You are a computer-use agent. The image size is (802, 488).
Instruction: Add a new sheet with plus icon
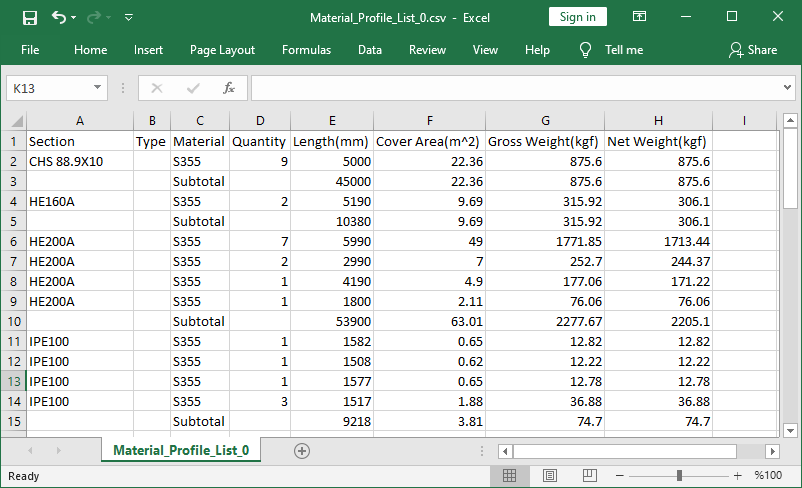(301, 451)
